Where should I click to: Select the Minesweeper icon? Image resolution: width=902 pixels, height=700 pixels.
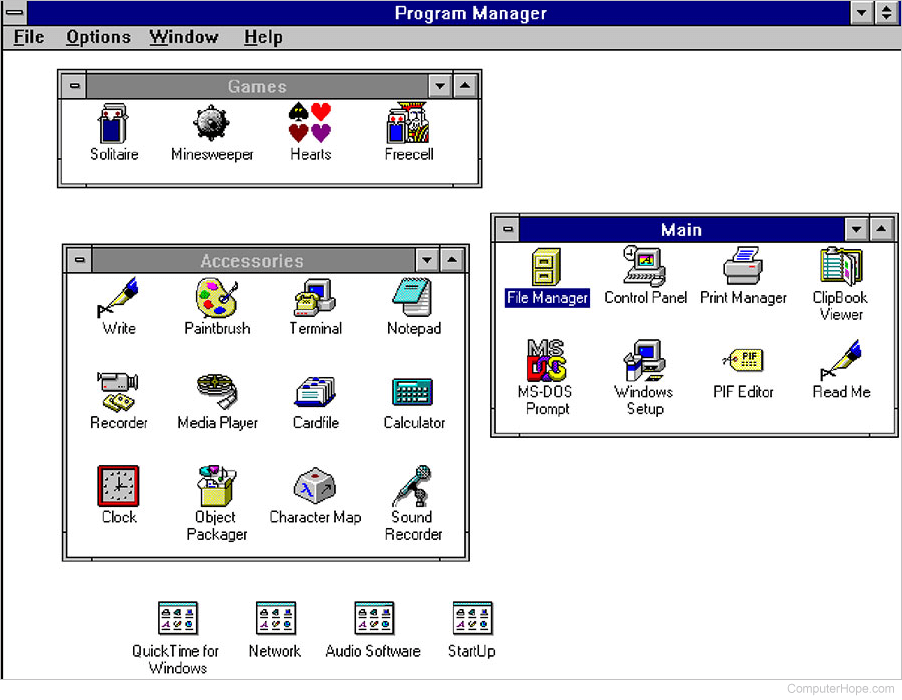pyautogui.click(x=211, y=123)
